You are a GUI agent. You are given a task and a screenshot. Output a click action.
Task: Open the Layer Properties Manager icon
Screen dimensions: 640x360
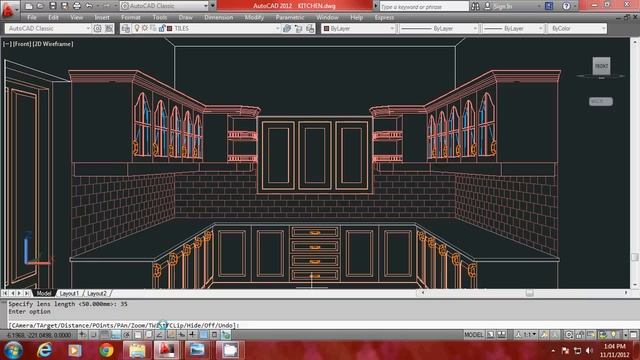pyautogui.click(x=126, y=28)
